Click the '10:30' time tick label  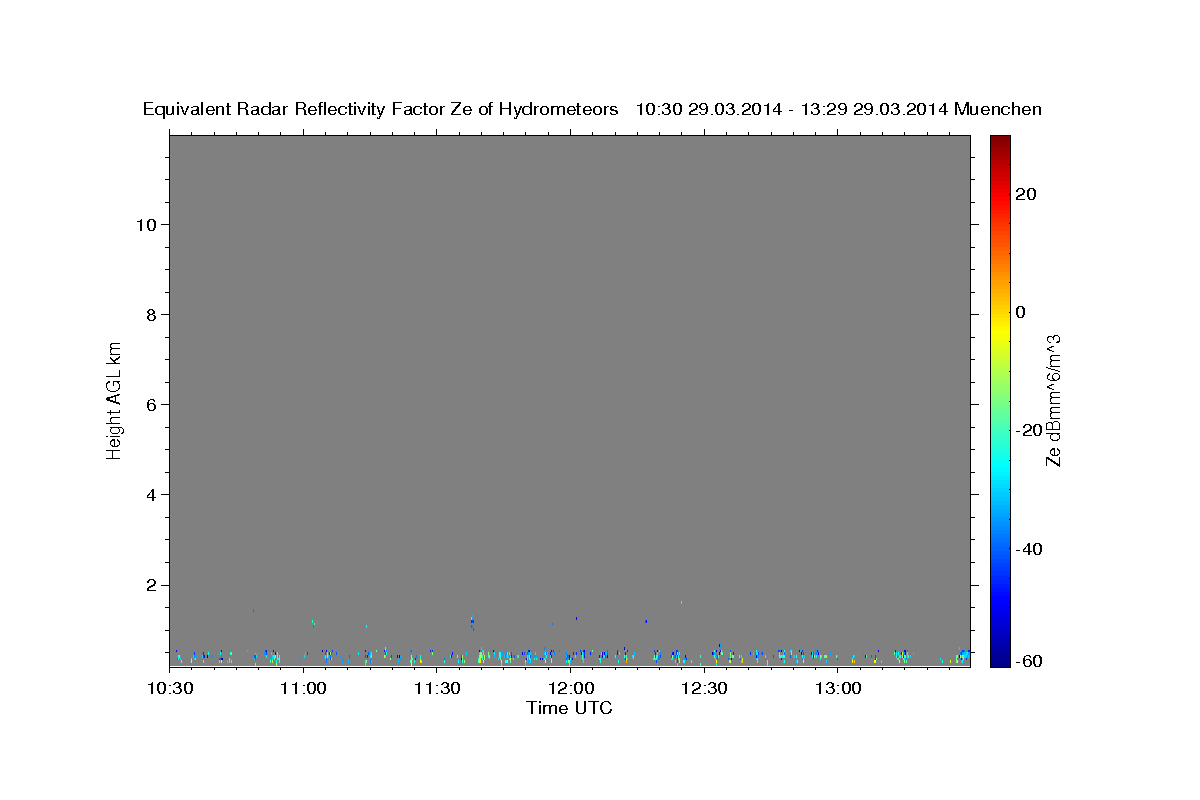tap(170, 689)
